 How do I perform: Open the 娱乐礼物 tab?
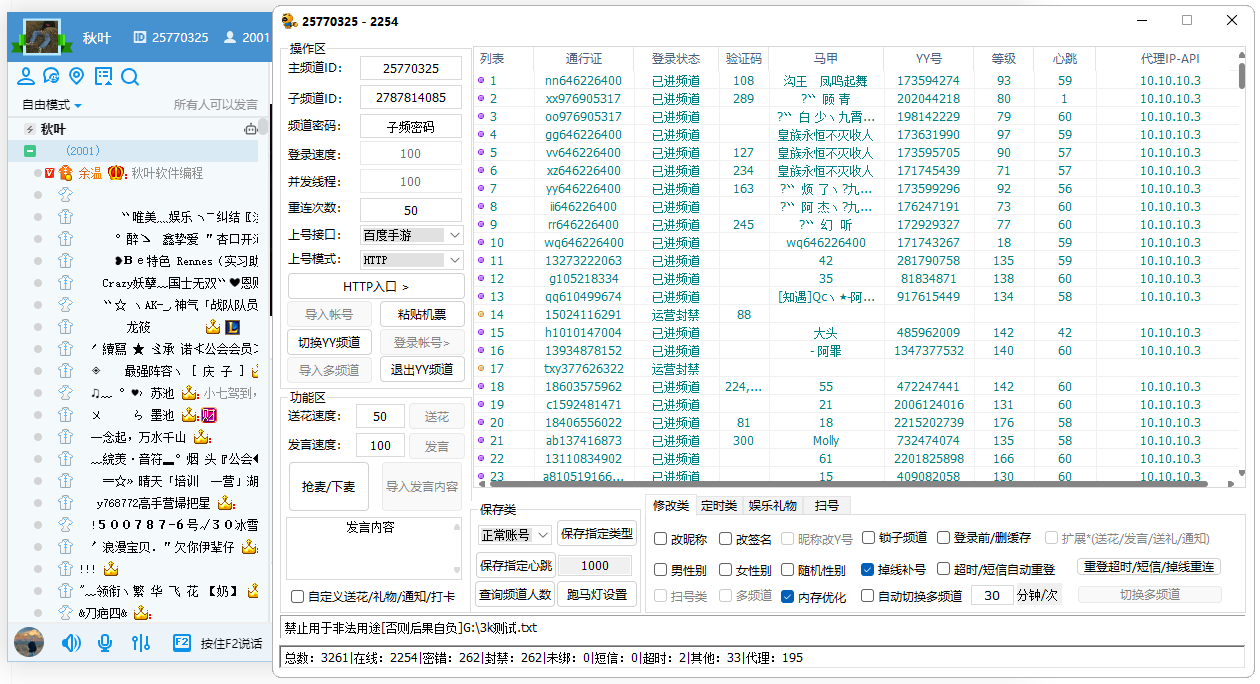[773, 506]
